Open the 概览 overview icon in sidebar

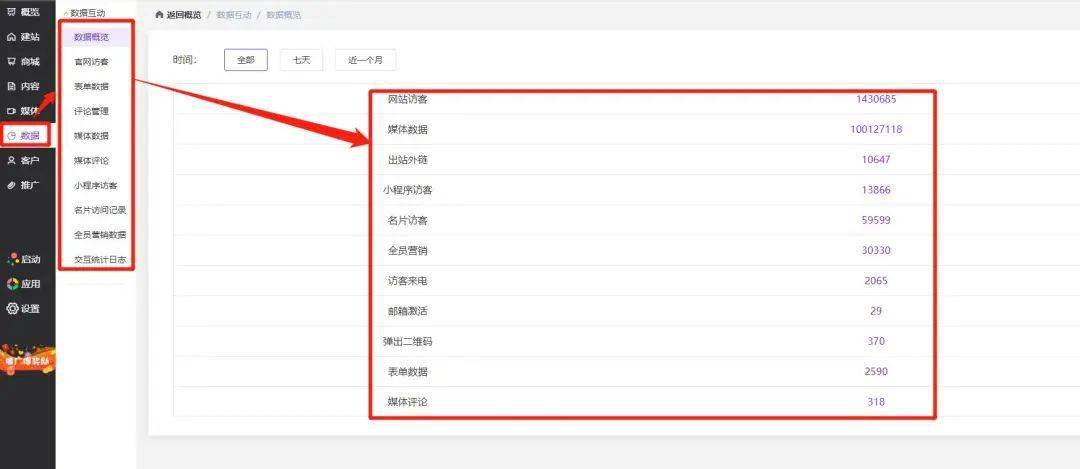(11, 12)
